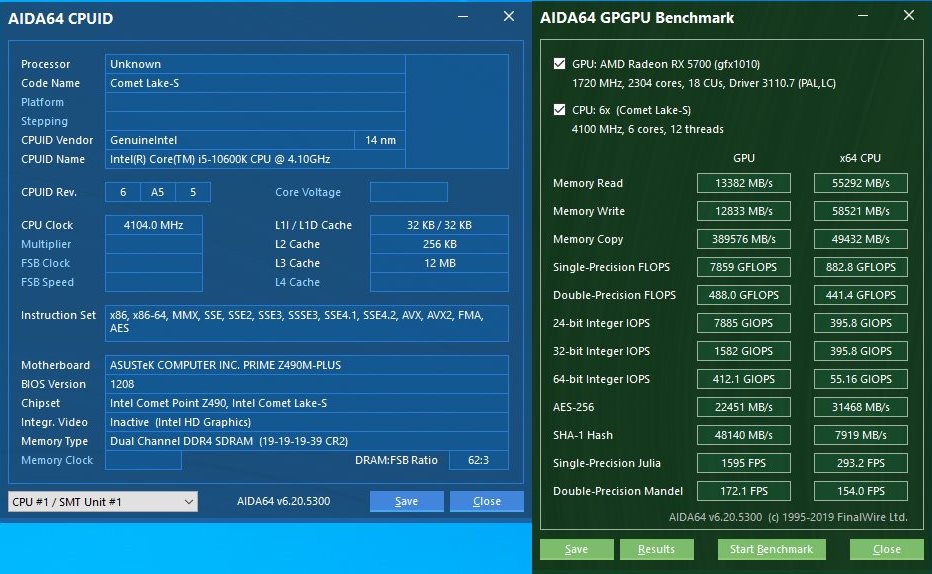Click the GPU Memory Read result 13382 MB/s
Viewport: 932px width, 574px height.
(744, 183)
